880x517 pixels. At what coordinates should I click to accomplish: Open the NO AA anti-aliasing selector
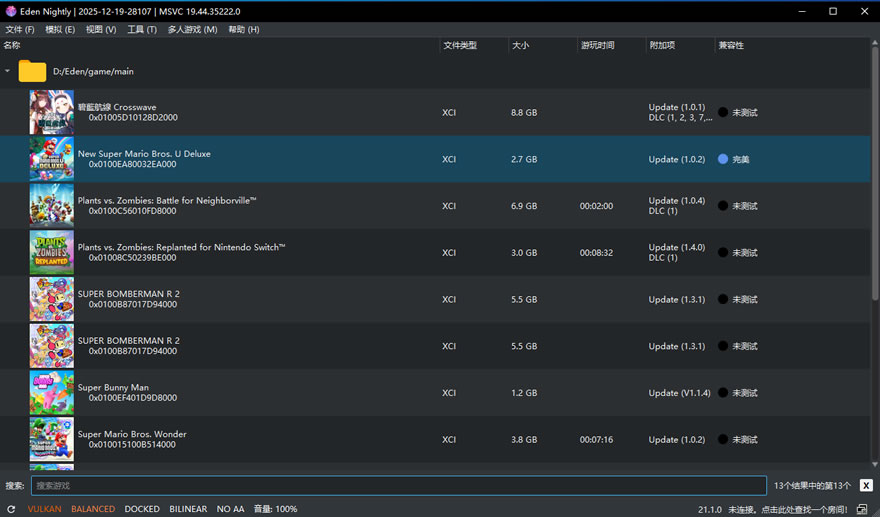230,509
